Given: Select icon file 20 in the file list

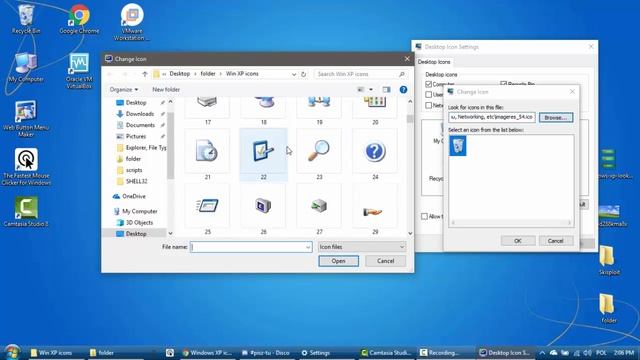Looking at the screenshot, I should click(375, 111).
